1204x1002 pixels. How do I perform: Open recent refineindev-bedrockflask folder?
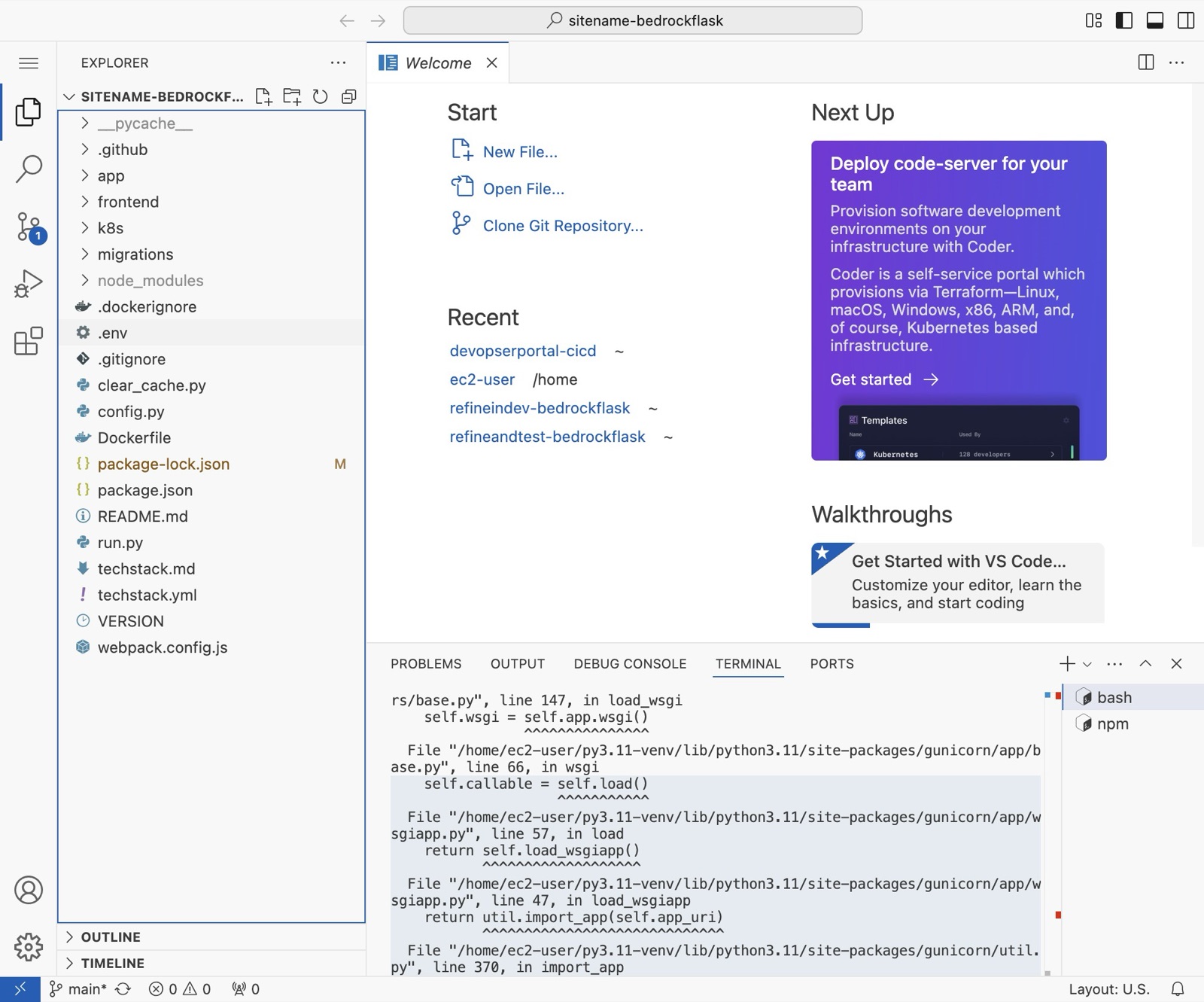tap(540, 408)
